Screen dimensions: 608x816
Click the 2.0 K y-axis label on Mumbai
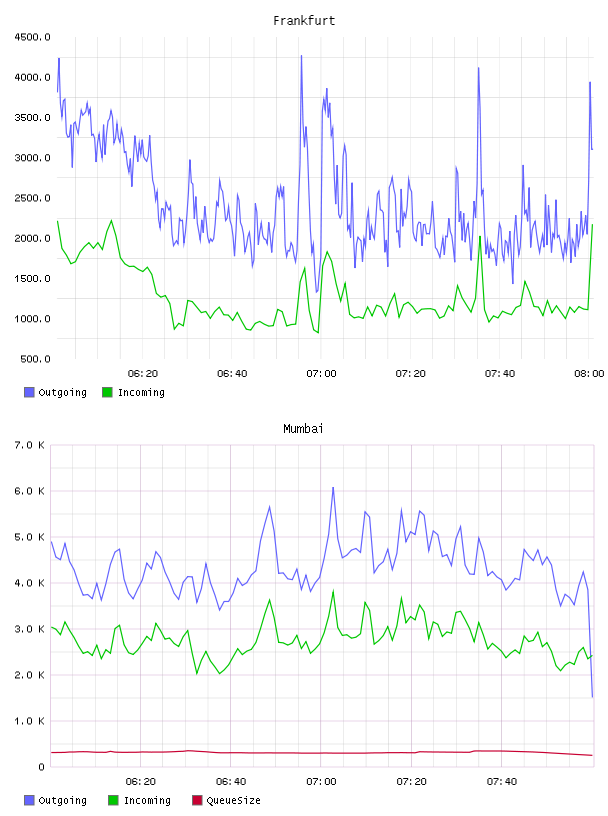[29, 675]
